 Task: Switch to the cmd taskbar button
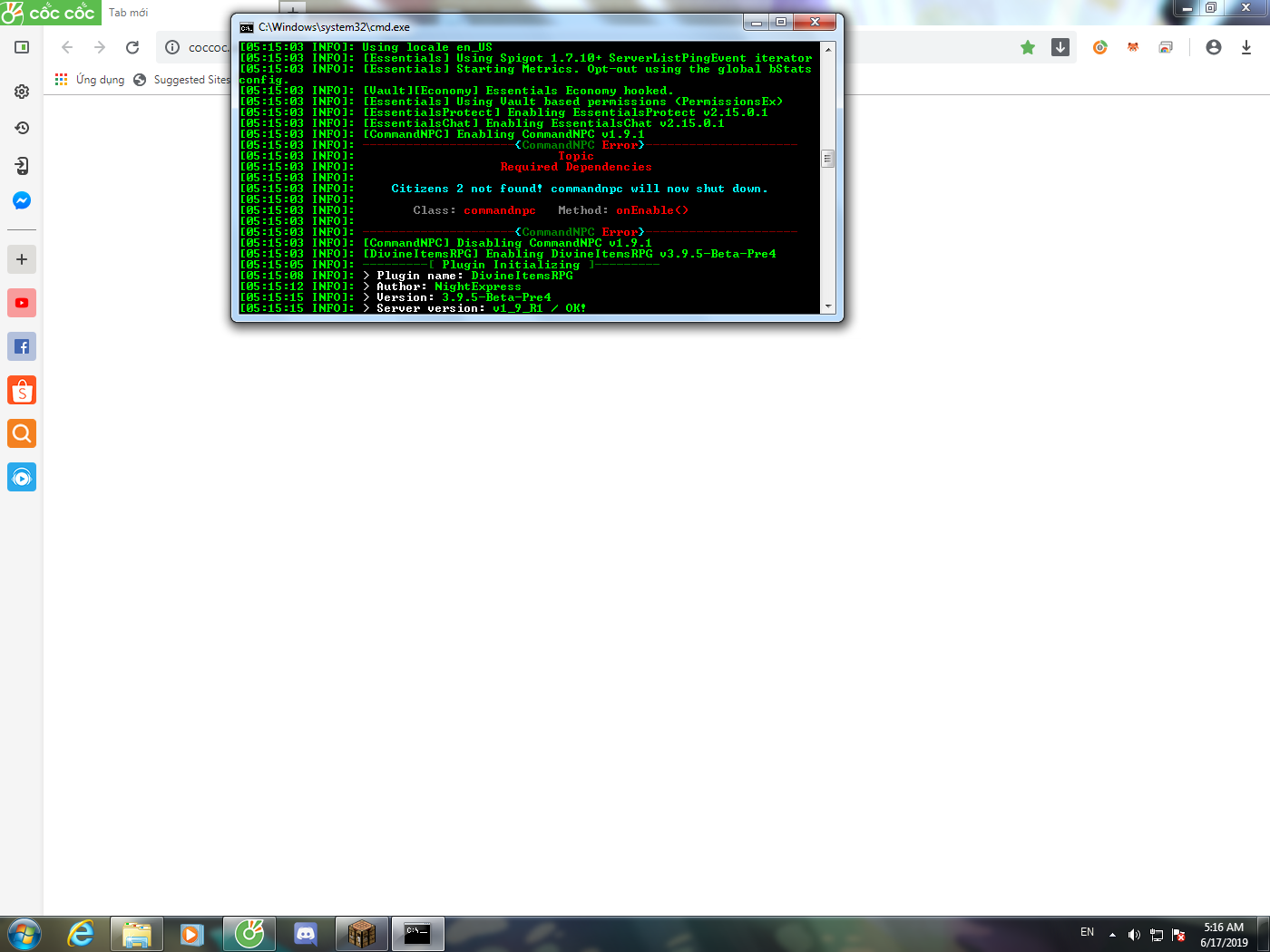418,934
